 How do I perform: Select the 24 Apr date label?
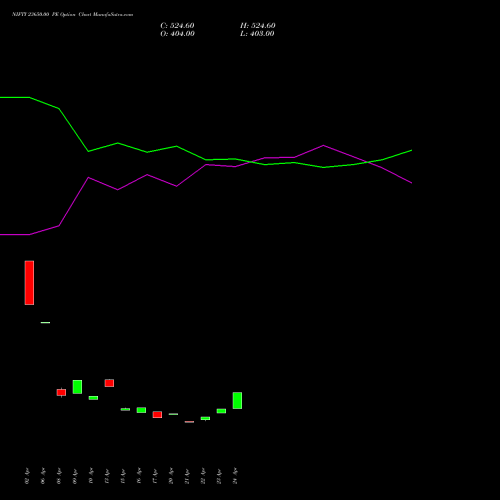(235, 476)
